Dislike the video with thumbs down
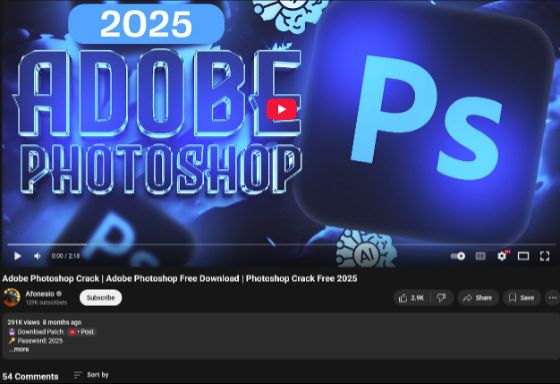The image size is (560, 384). tap(442, 298)
